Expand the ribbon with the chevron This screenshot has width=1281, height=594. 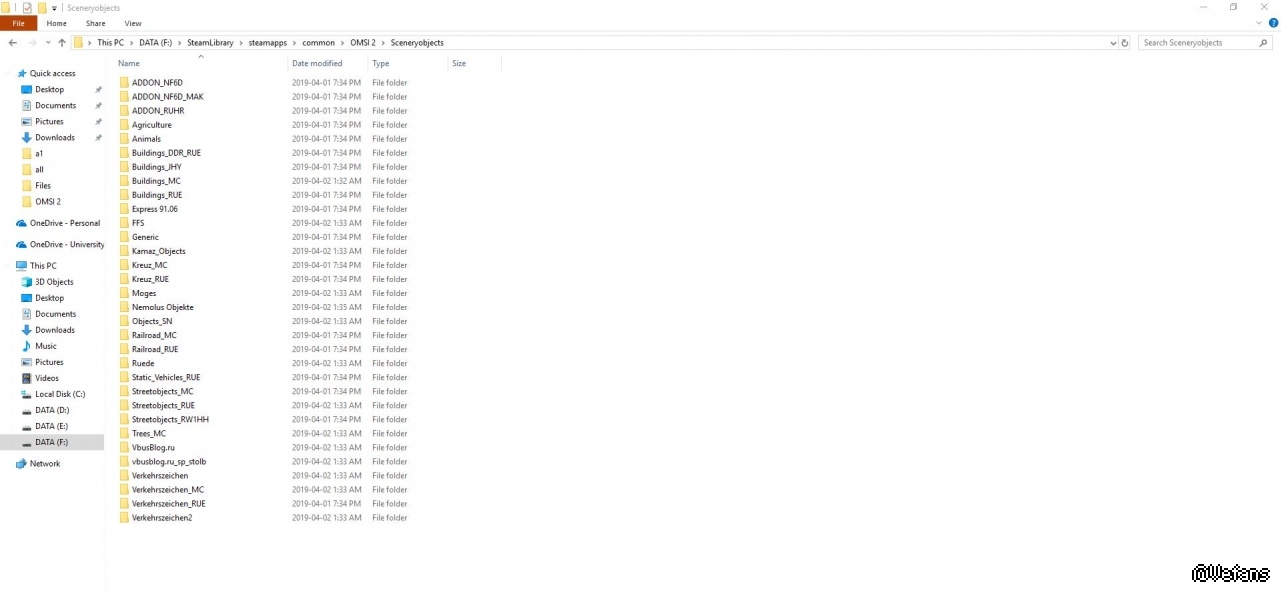1259,23
